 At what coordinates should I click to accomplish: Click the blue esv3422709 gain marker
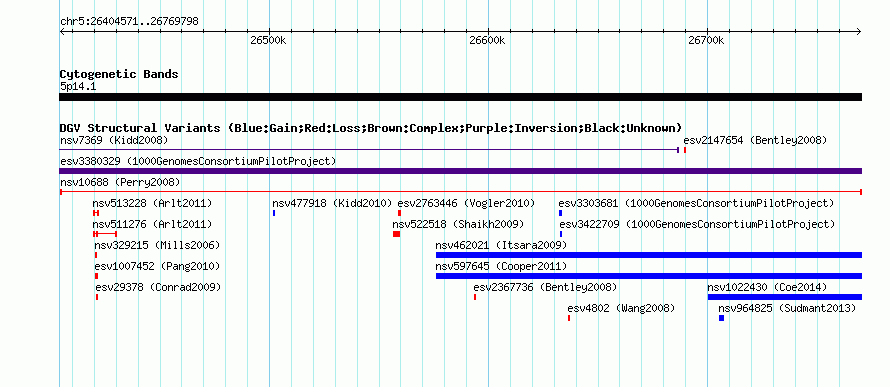tap(561, 234)
